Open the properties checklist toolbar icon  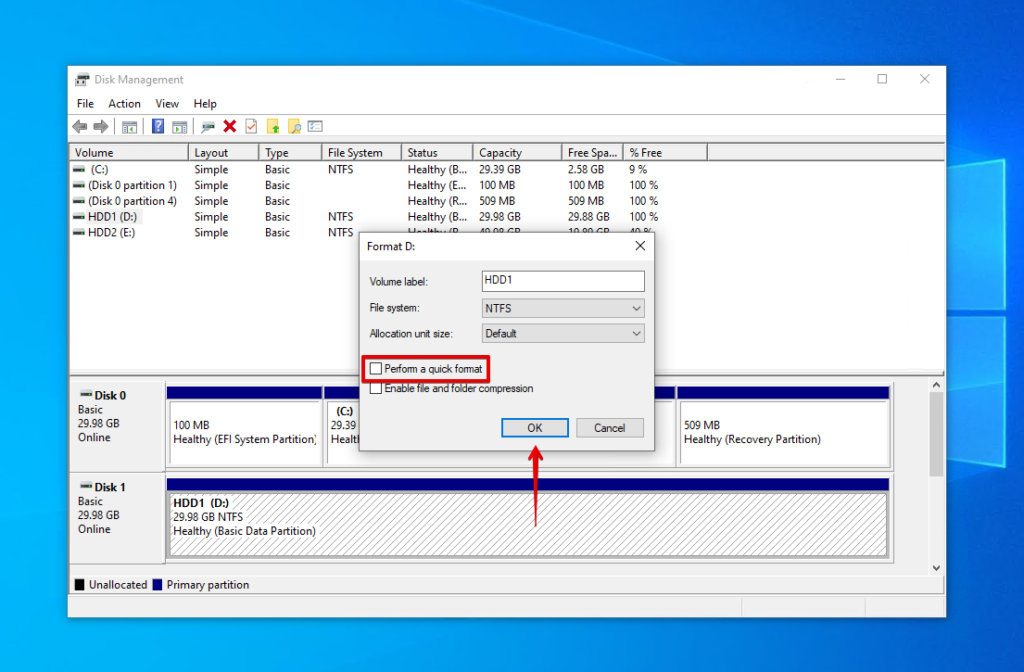tap(251, 126)
